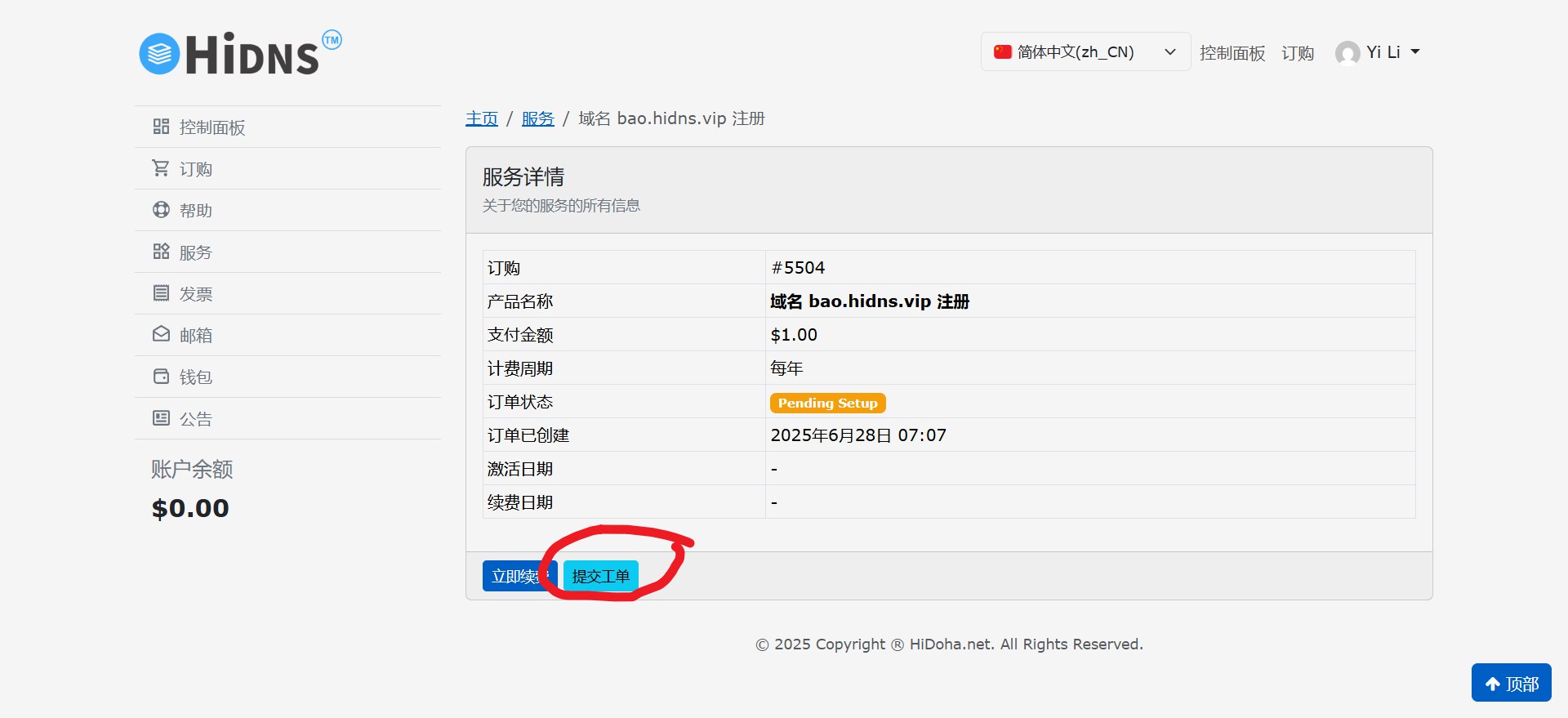Go to 服务 in the sidebar menu
The width and height of the screenshot is (1568, 718).
pyautogui.click(x=287, y=252)
